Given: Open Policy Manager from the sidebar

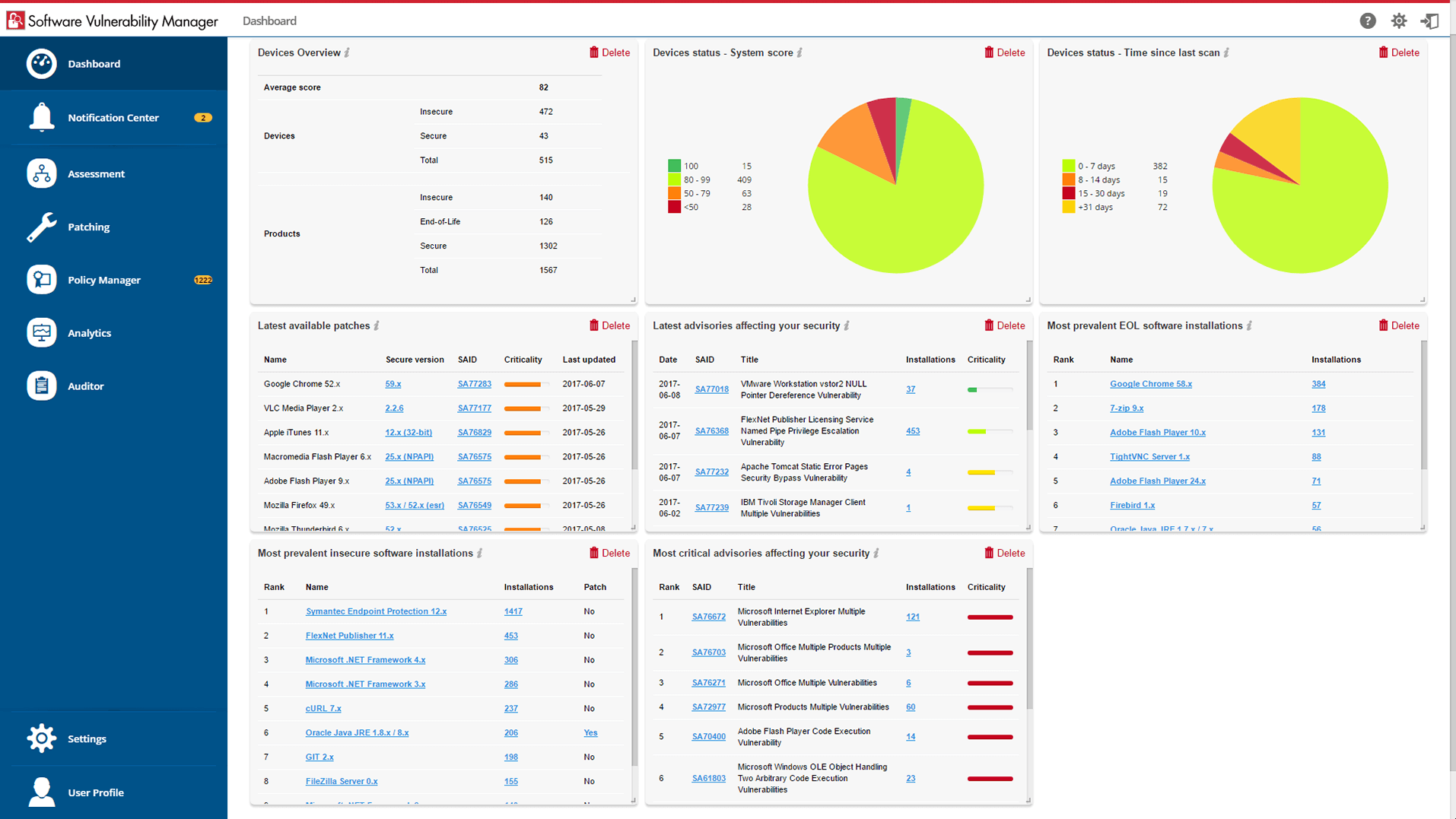Looking at the screenshot, I should click(103, 280).
